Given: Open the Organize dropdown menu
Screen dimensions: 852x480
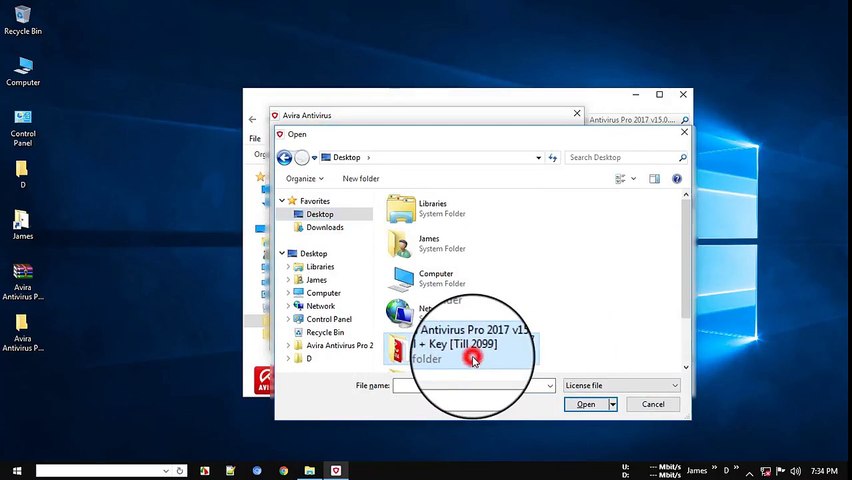Looking at the screenshot, I should (x=305, y=179).
